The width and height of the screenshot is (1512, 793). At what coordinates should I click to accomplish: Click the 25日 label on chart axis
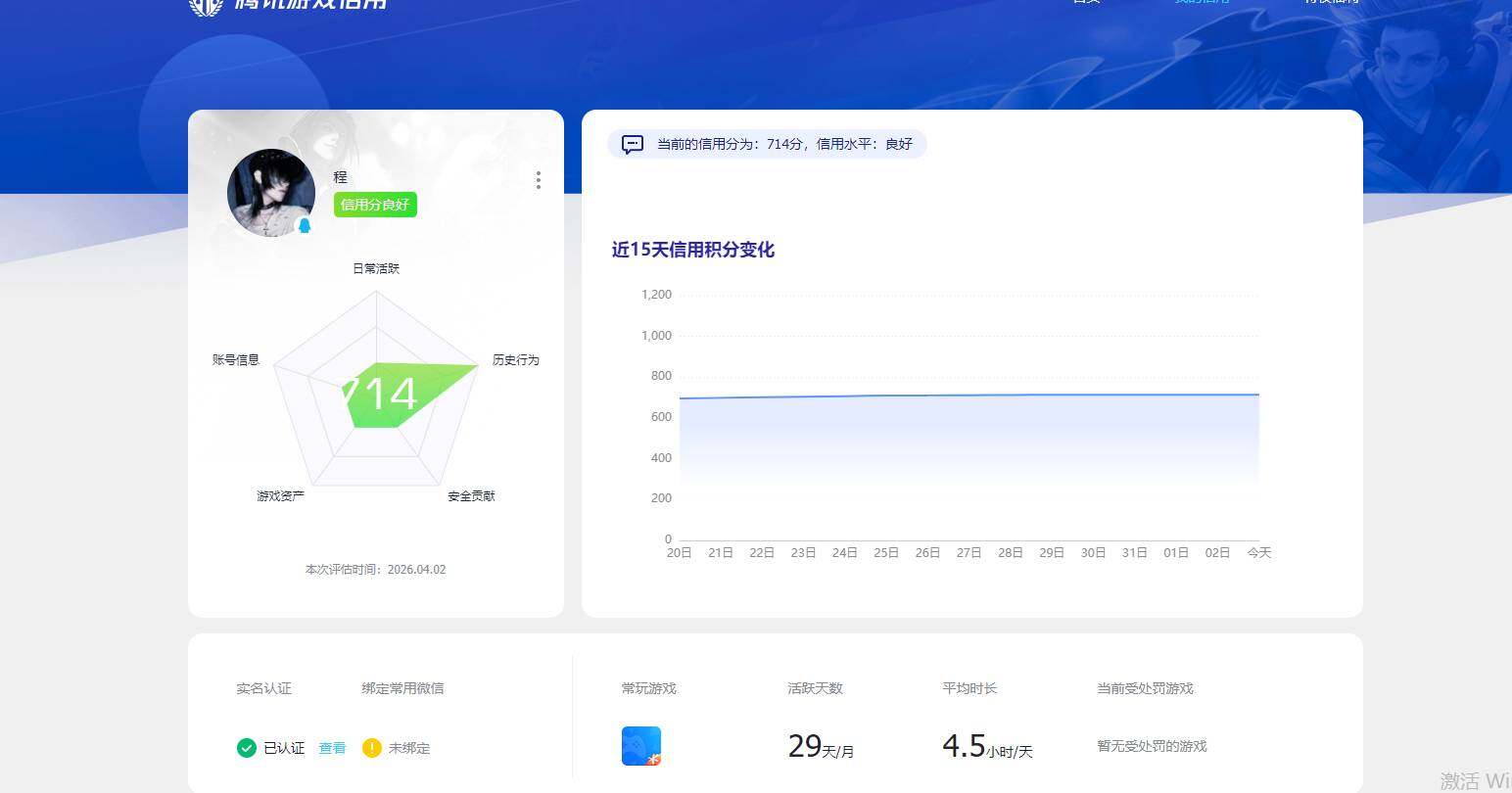(886, 553)
